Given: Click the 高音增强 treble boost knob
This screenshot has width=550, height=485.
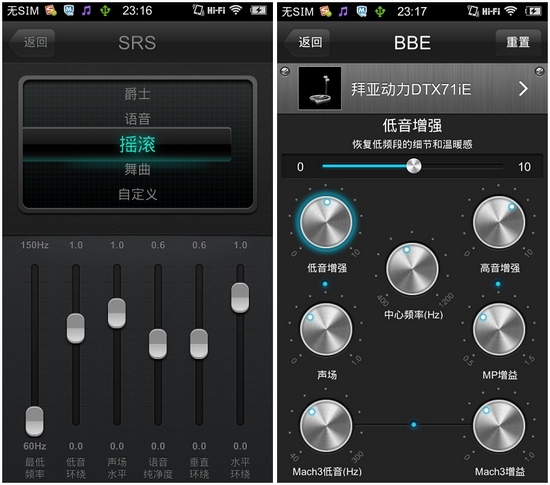Looking at the screenshot, I should coord(499,222).
